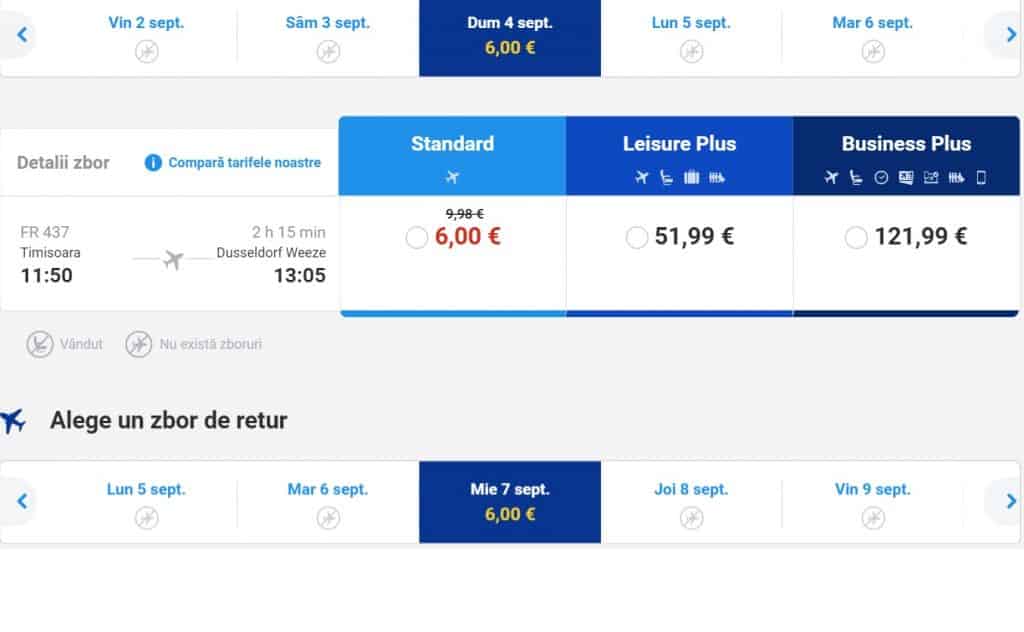Select the Business Plus fare for 121,99 €
1024x632 pixels.
point(856,237)
